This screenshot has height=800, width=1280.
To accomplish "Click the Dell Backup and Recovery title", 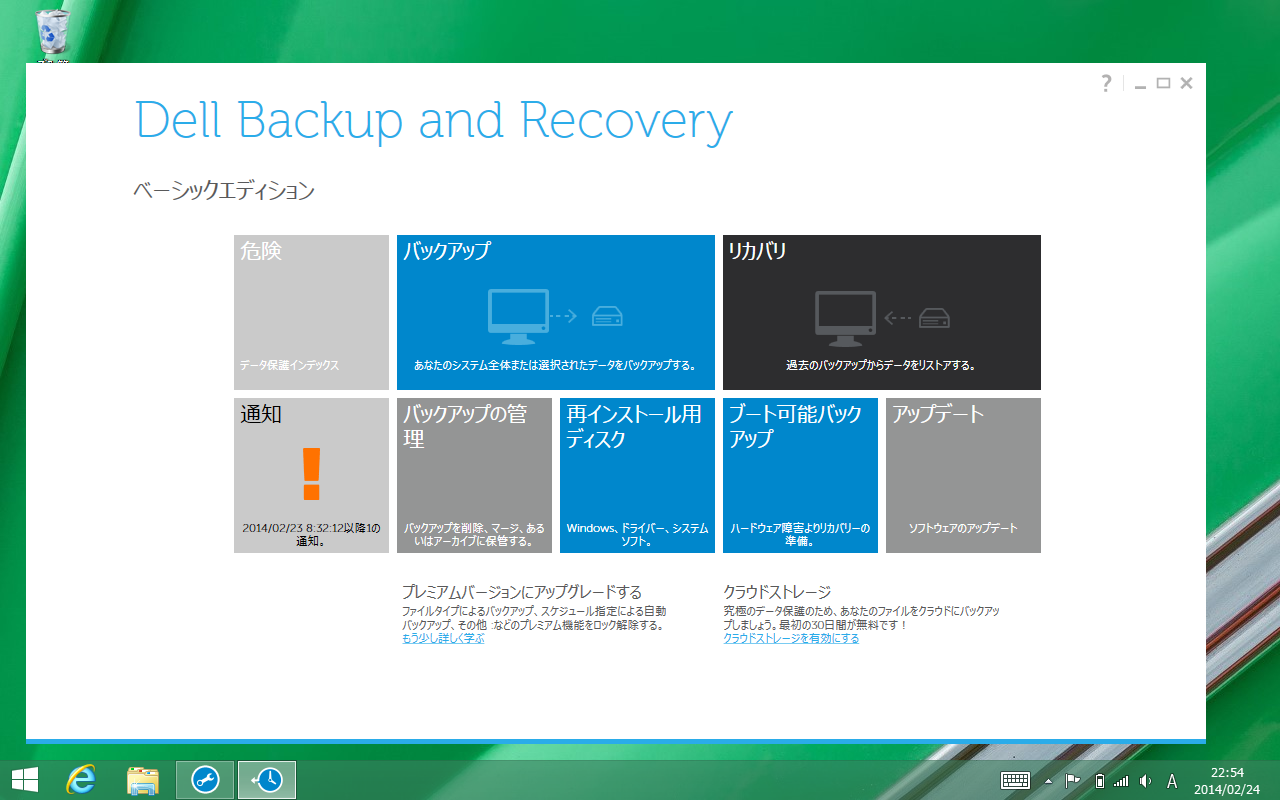I will click(x=433, y=122).
